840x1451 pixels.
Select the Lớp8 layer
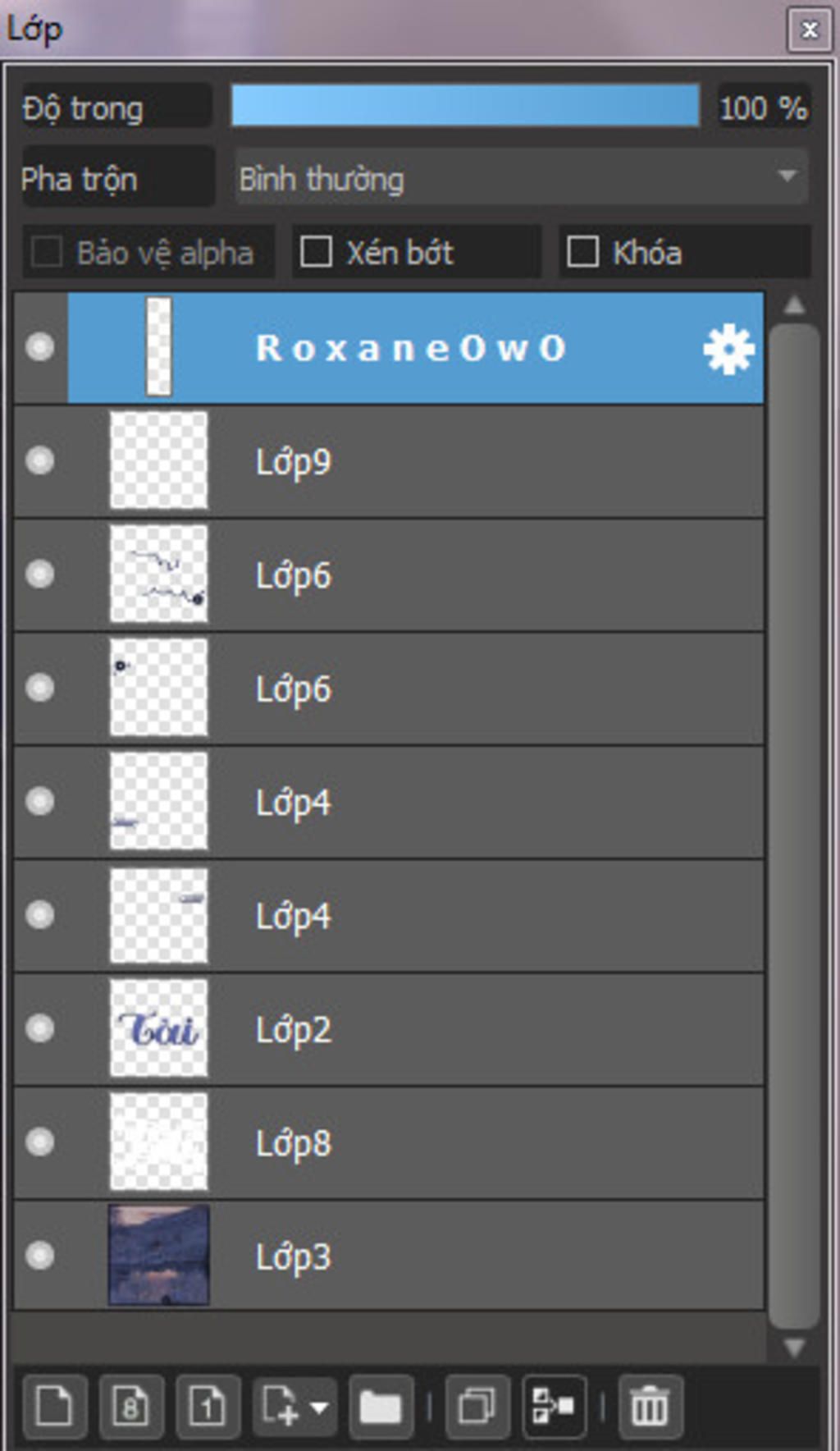coord(389,1142)
